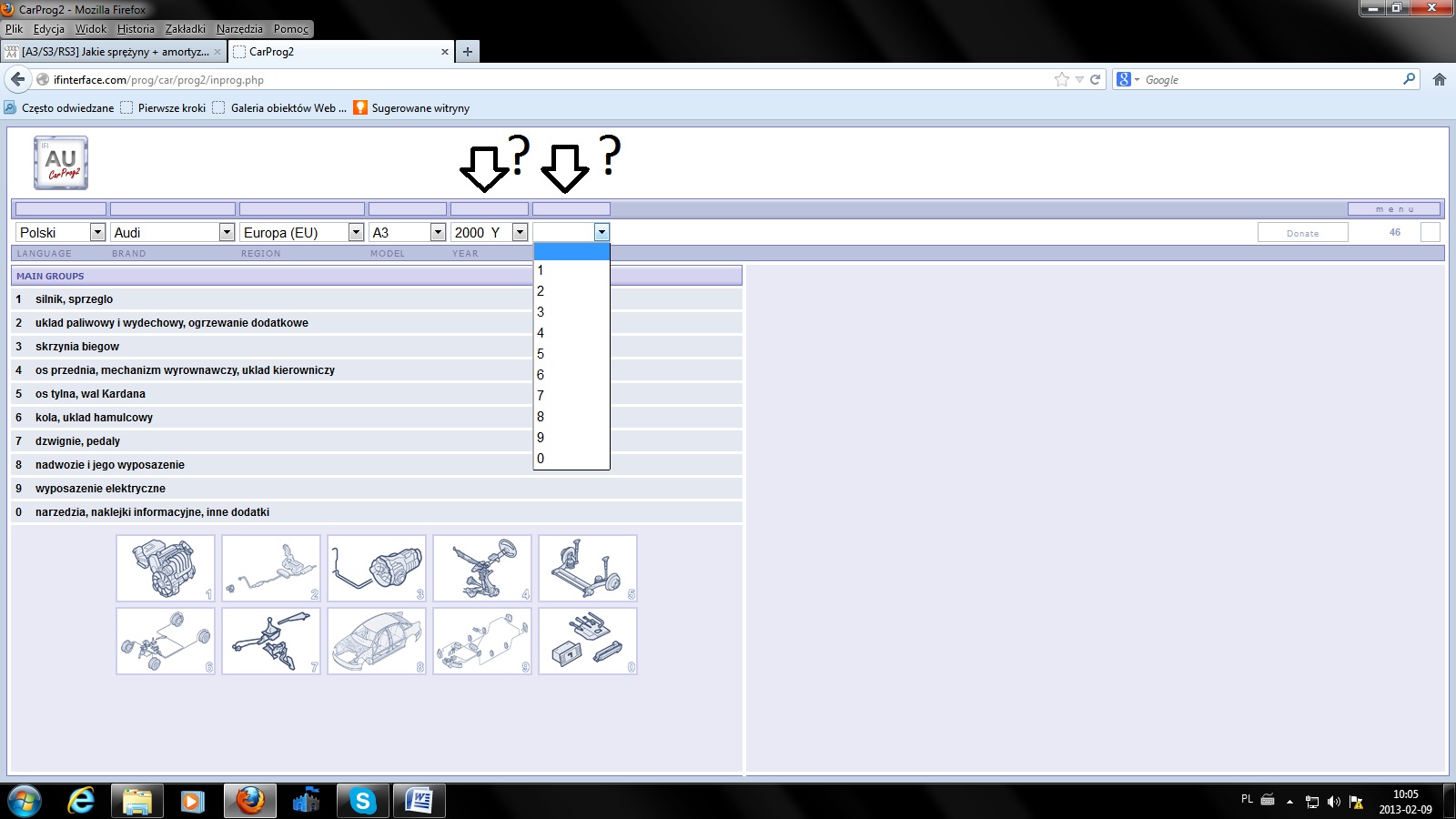Expand the 2000 Y year dropdown
This screenshot has height=819, width=1456.
pos(520,232)
